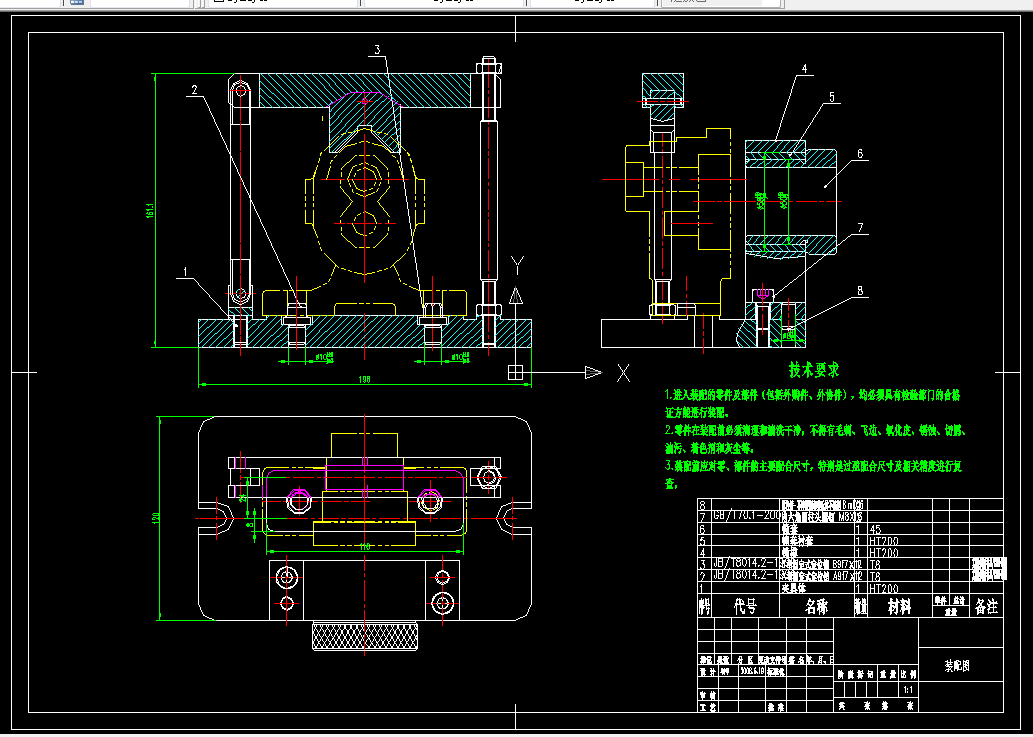Click 'JB/T8014.2-1' code cell in row 3

coord(747,564)
